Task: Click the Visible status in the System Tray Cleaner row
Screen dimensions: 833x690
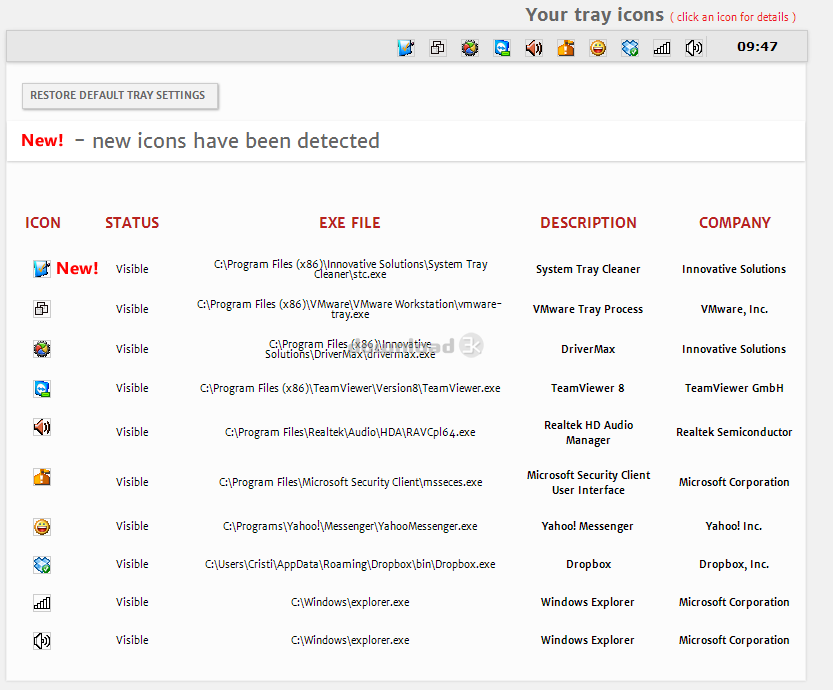Action: click(132, 269)
